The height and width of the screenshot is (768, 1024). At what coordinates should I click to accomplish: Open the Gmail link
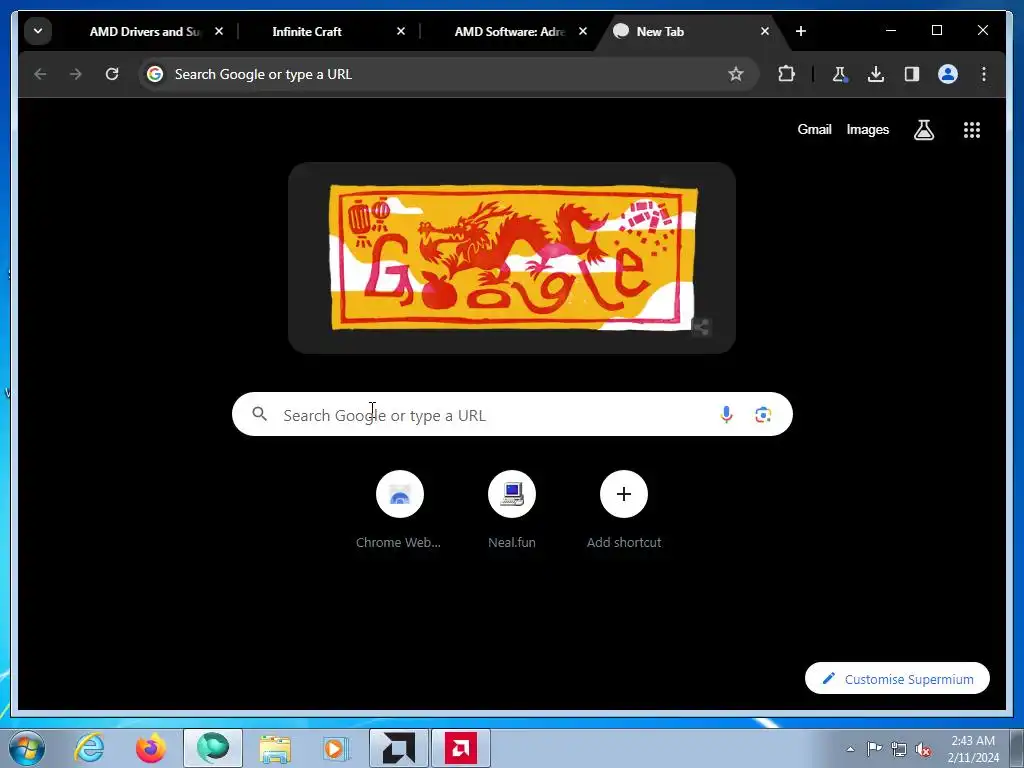pyautogui.click(x=814, y=129)
